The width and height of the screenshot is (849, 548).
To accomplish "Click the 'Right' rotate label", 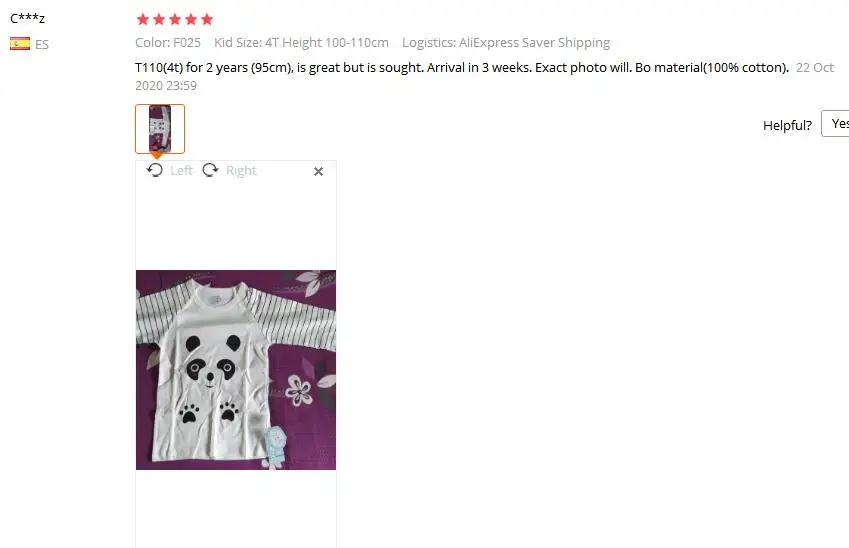I will (241, 171).
